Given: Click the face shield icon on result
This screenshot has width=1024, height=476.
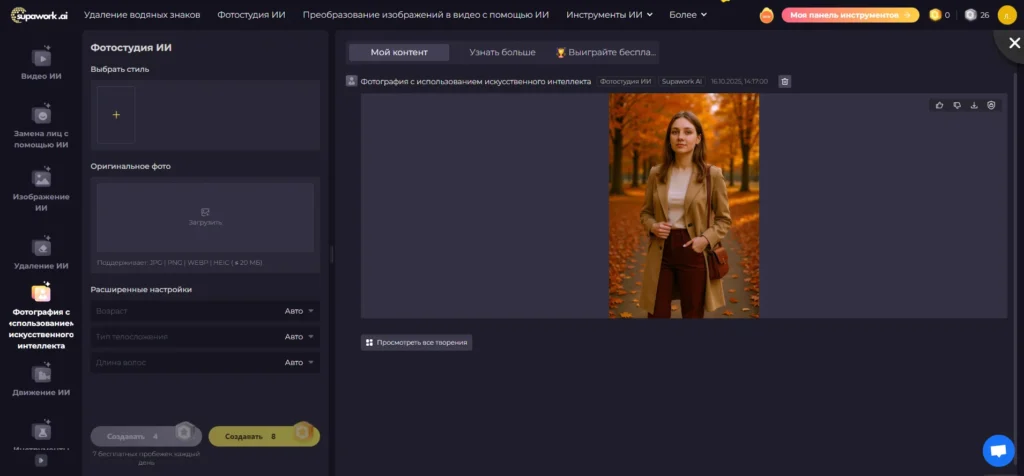Looking at the screenshot, I should (x=991, y=105).
